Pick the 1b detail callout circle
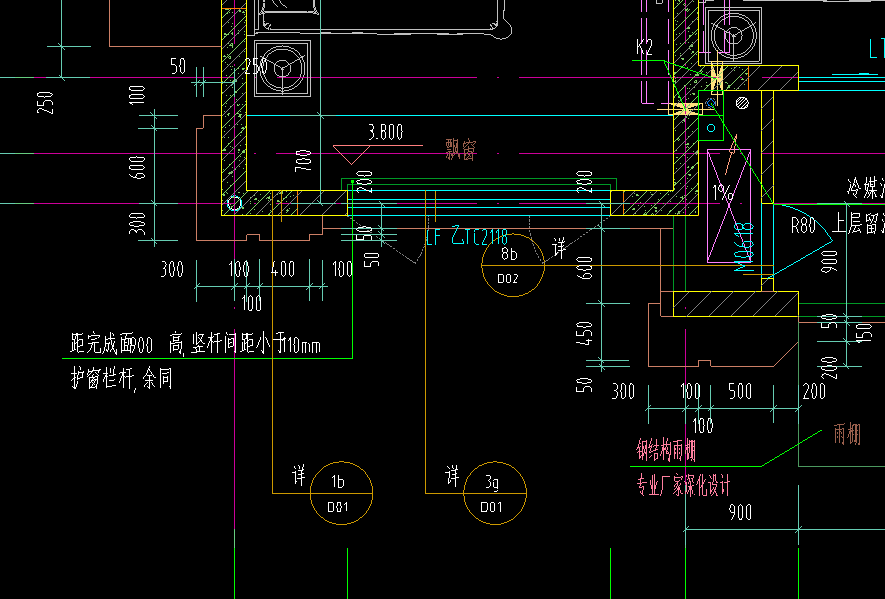This screenshot has width=885, height=599. tap(341, 493)
